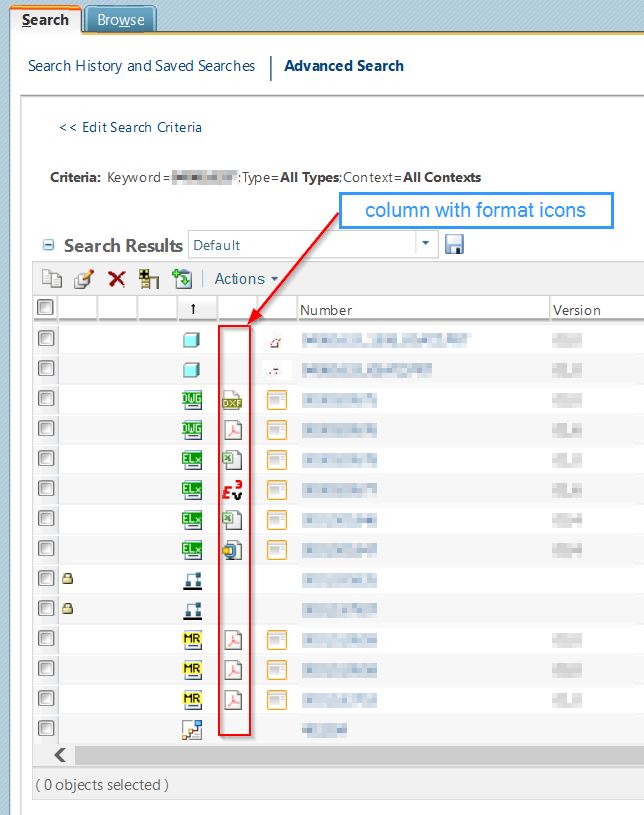Click the save table view floppy icon
This screenshot has width=644, height=815.
tap(454, 244)
